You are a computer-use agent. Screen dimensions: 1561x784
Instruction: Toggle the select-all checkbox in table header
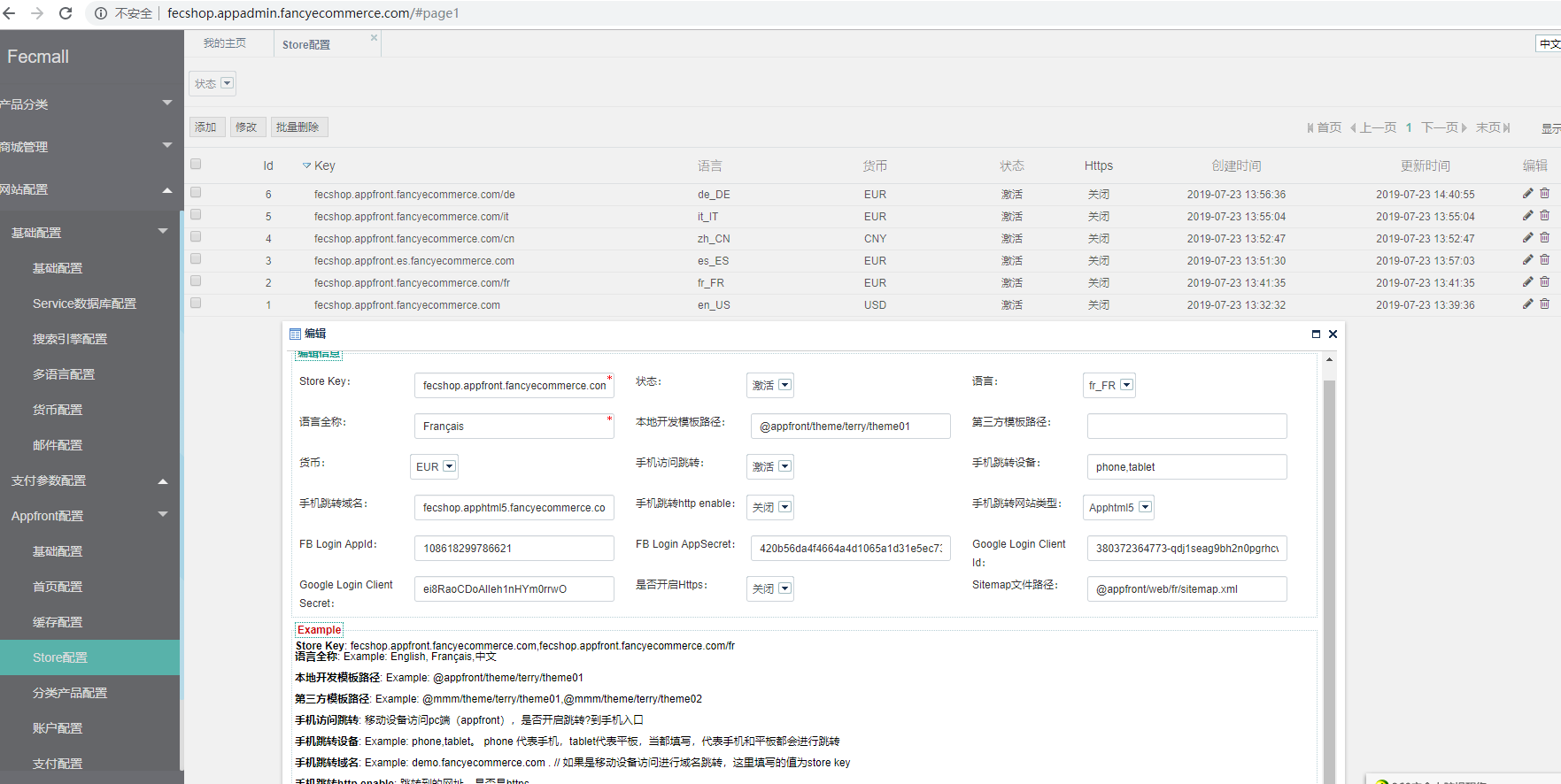[x=196, y=164]
